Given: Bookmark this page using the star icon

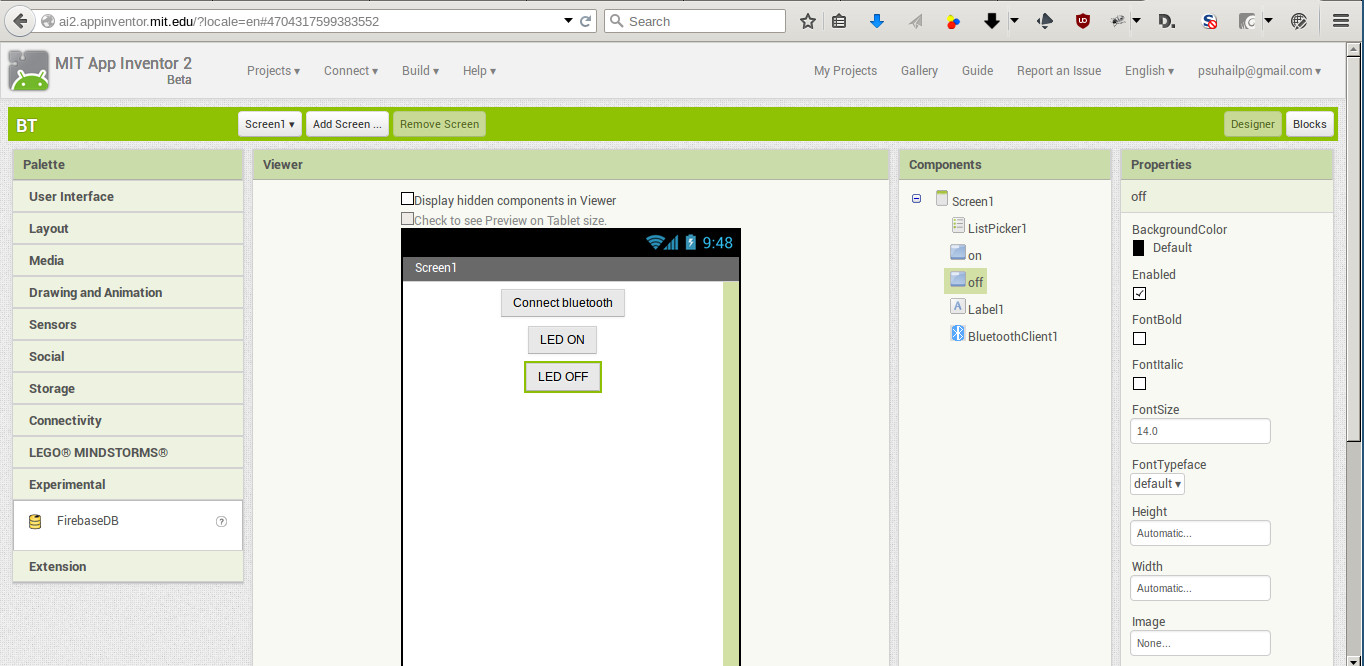Looking at the screenshot, I should (808, 21).
